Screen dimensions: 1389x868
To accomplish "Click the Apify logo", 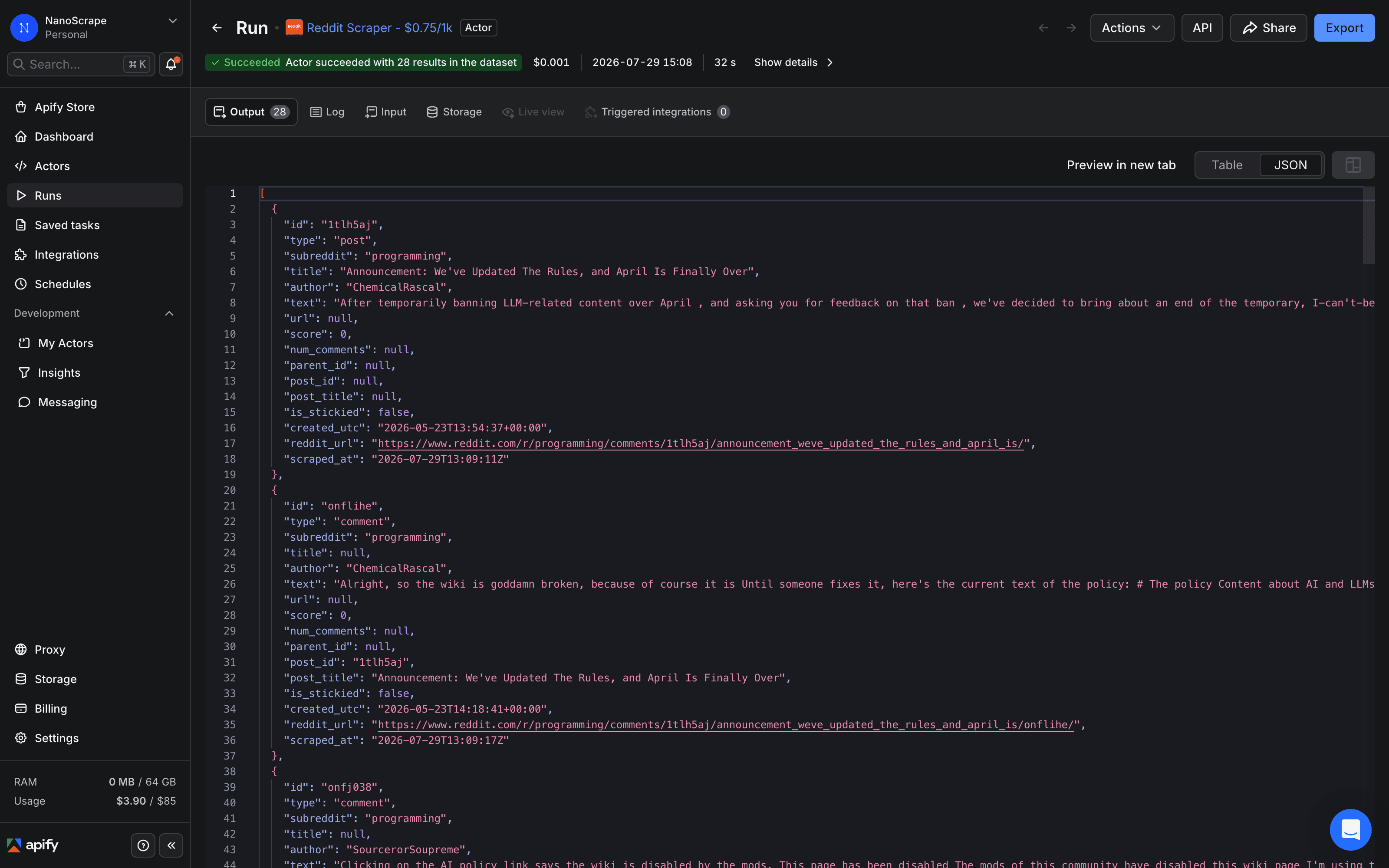I will (33, 845).
